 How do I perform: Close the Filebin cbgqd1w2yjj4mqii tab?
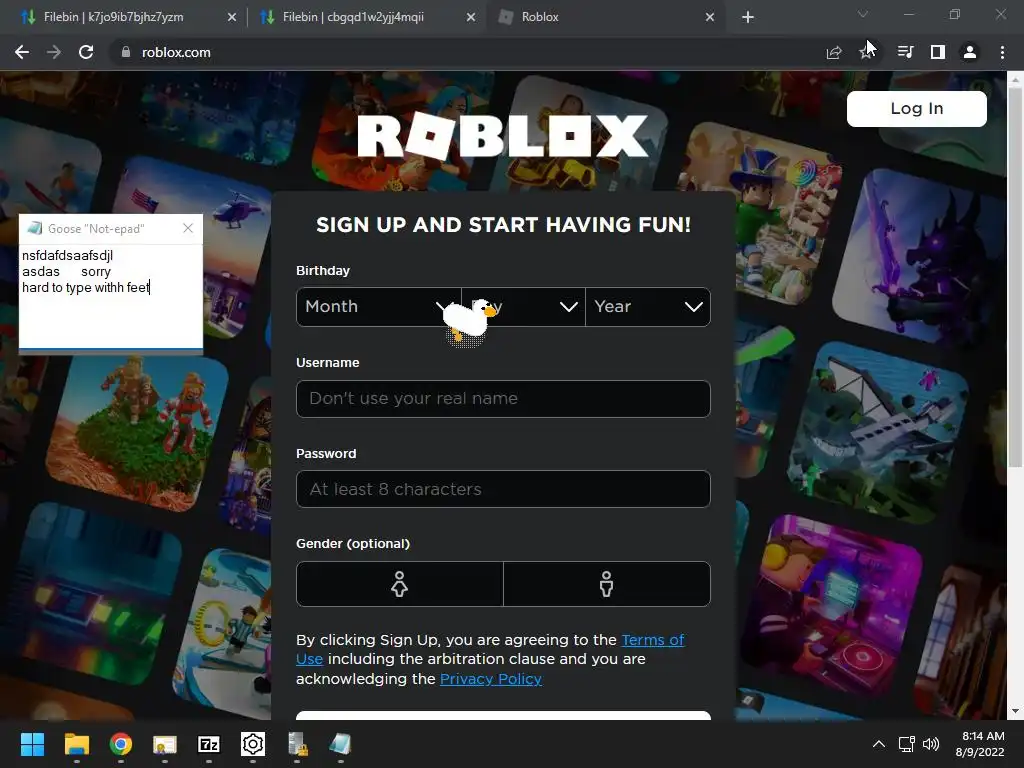coord(471,17)
